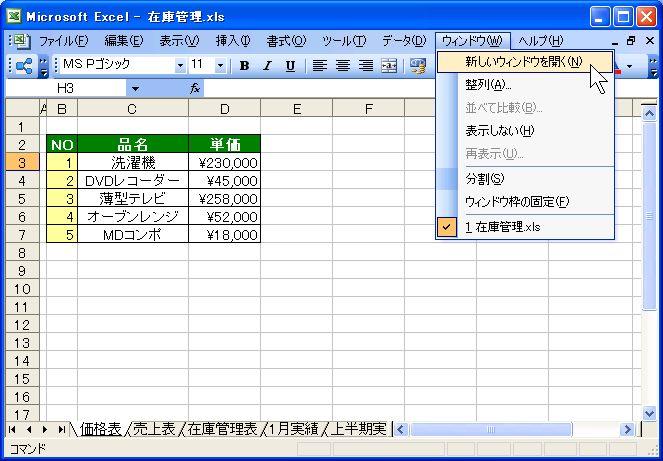This screenshot has width=663, height=461.
Task: Select cell containing ¥230,000
Action: (x=224, y=162)
